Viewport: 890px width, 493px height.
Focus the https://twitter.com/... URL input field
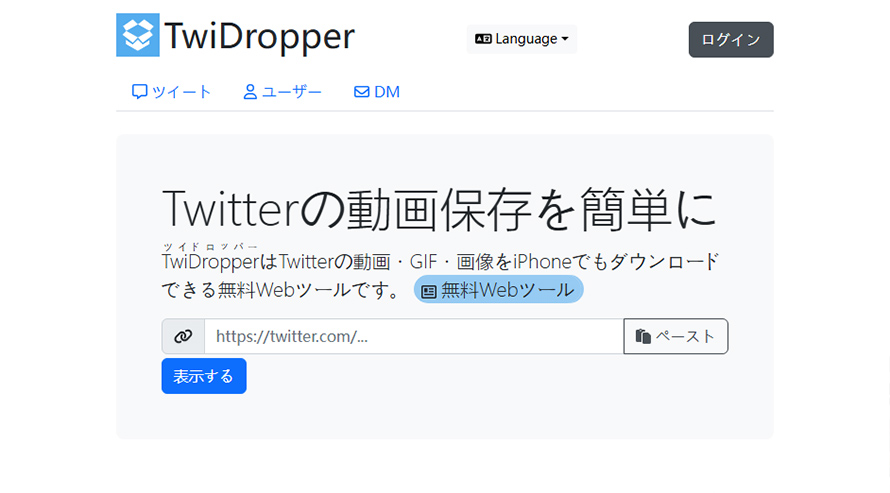(414, 336)
